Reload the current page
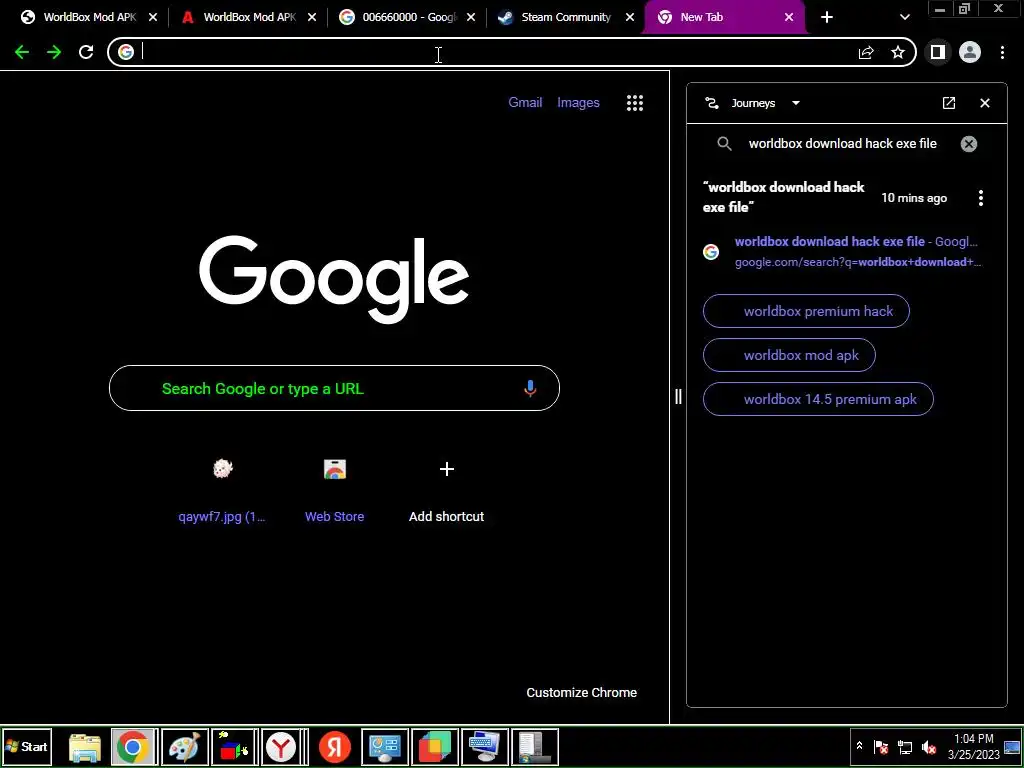The height and width of the screenshot is (768, 1024). tap(86, 52)
